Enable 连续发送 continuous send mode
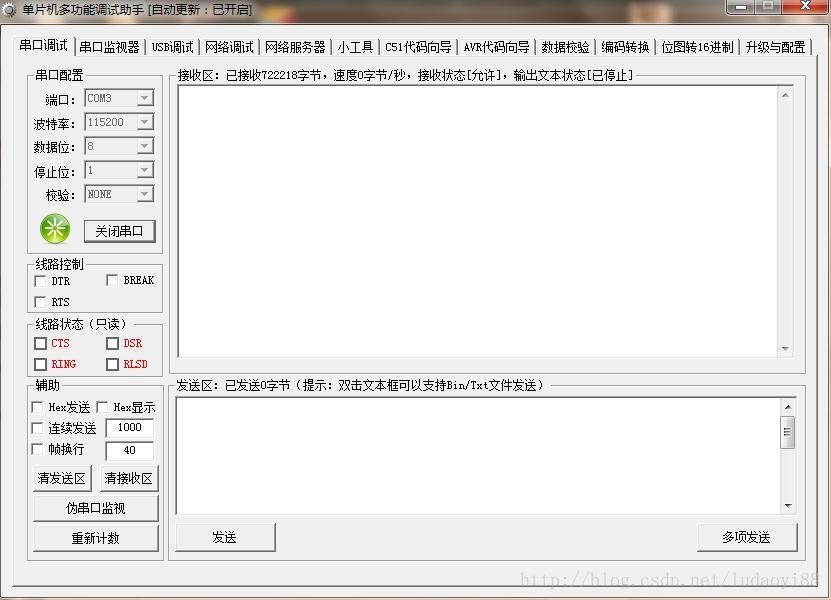The height and width of the screenshot is (600, 831). 37,428
